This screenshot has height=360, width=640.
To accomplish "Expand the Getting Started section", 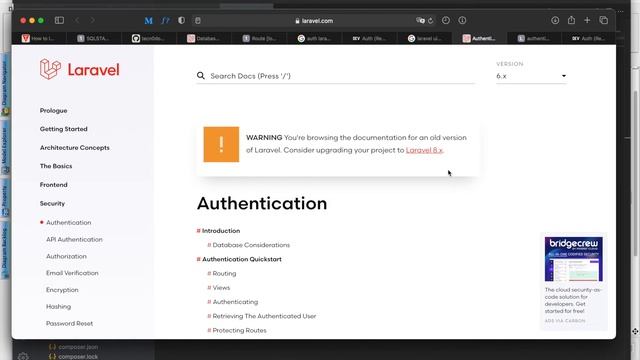I will click(64, 129).
